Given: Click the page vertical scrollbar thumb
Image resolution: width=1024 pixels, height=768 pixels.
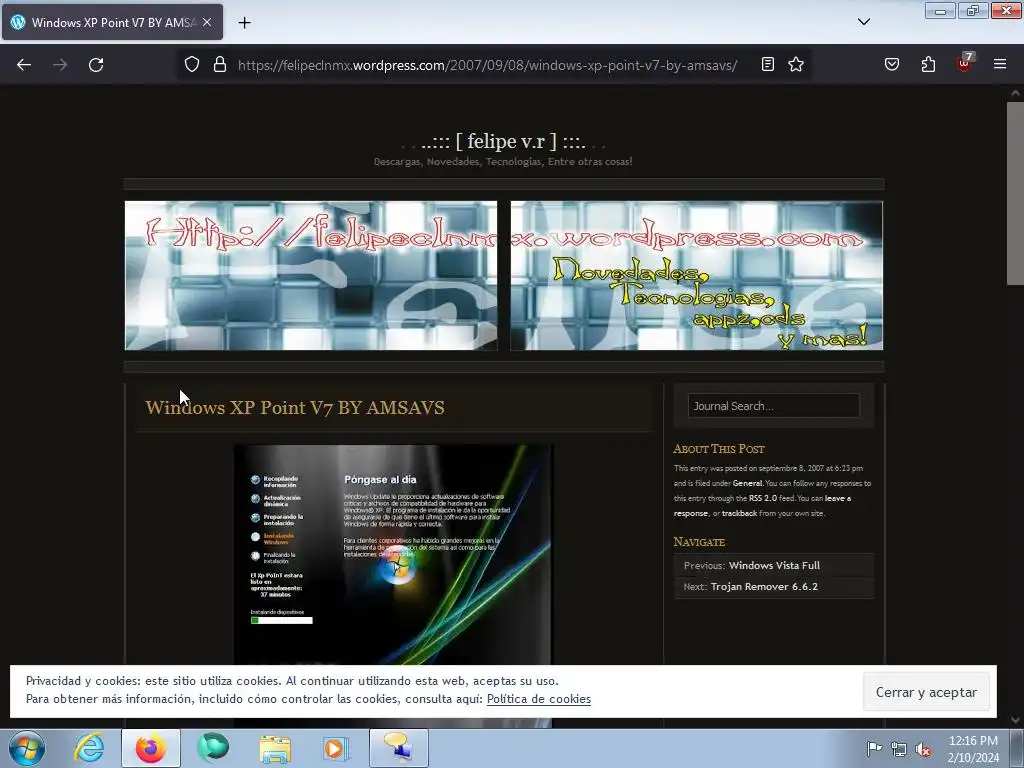Looking at the screenshot, I should pyautogui.click(x=1015, y=193).
